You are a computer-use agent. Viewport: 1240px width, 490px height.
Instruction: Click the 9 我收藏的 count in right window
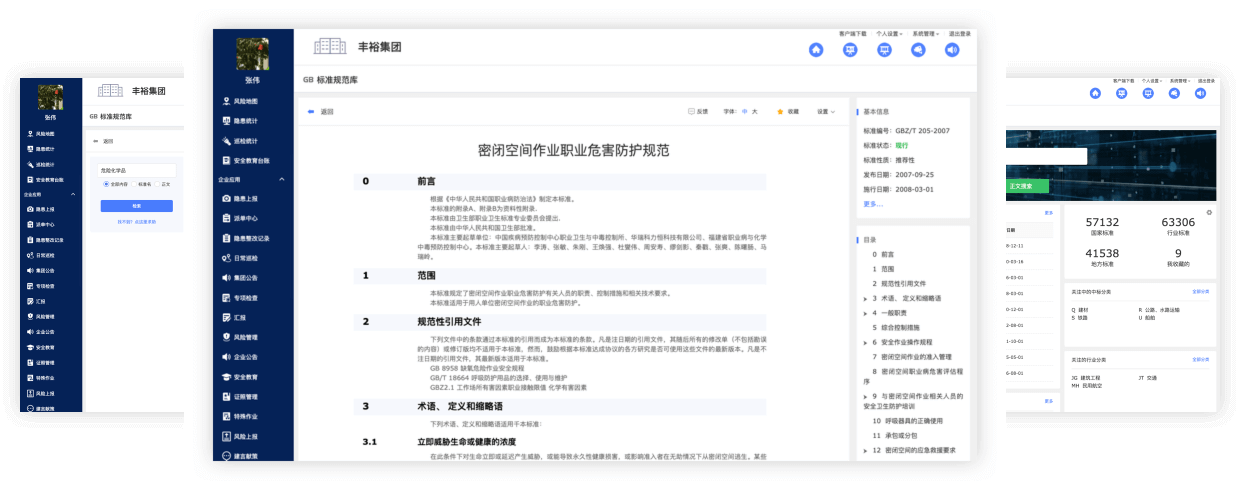(x=1178, y=258)
